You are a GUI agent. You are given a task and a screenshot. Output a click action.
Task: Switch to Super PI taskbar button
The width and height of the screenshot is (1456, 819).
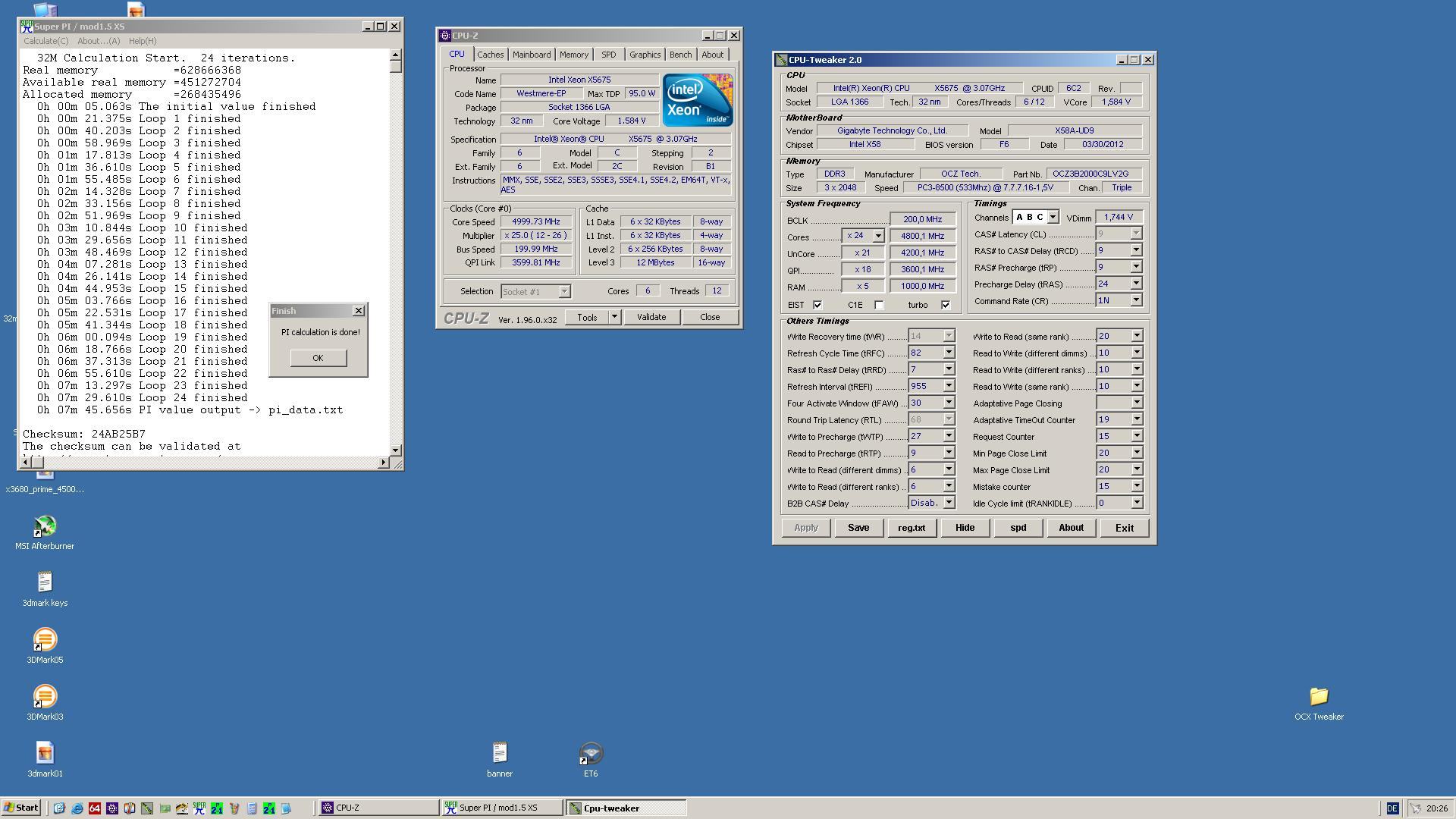501,808
